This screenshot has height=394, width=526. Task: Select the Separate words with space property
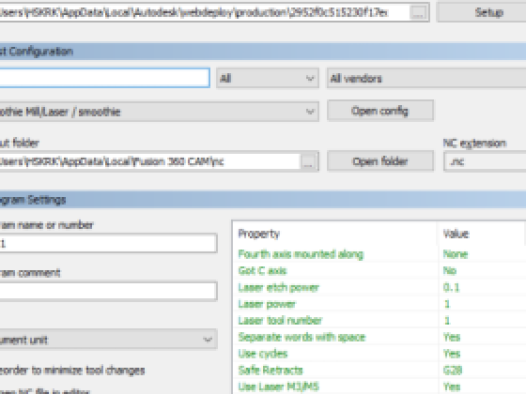click(x=302, y=337)
